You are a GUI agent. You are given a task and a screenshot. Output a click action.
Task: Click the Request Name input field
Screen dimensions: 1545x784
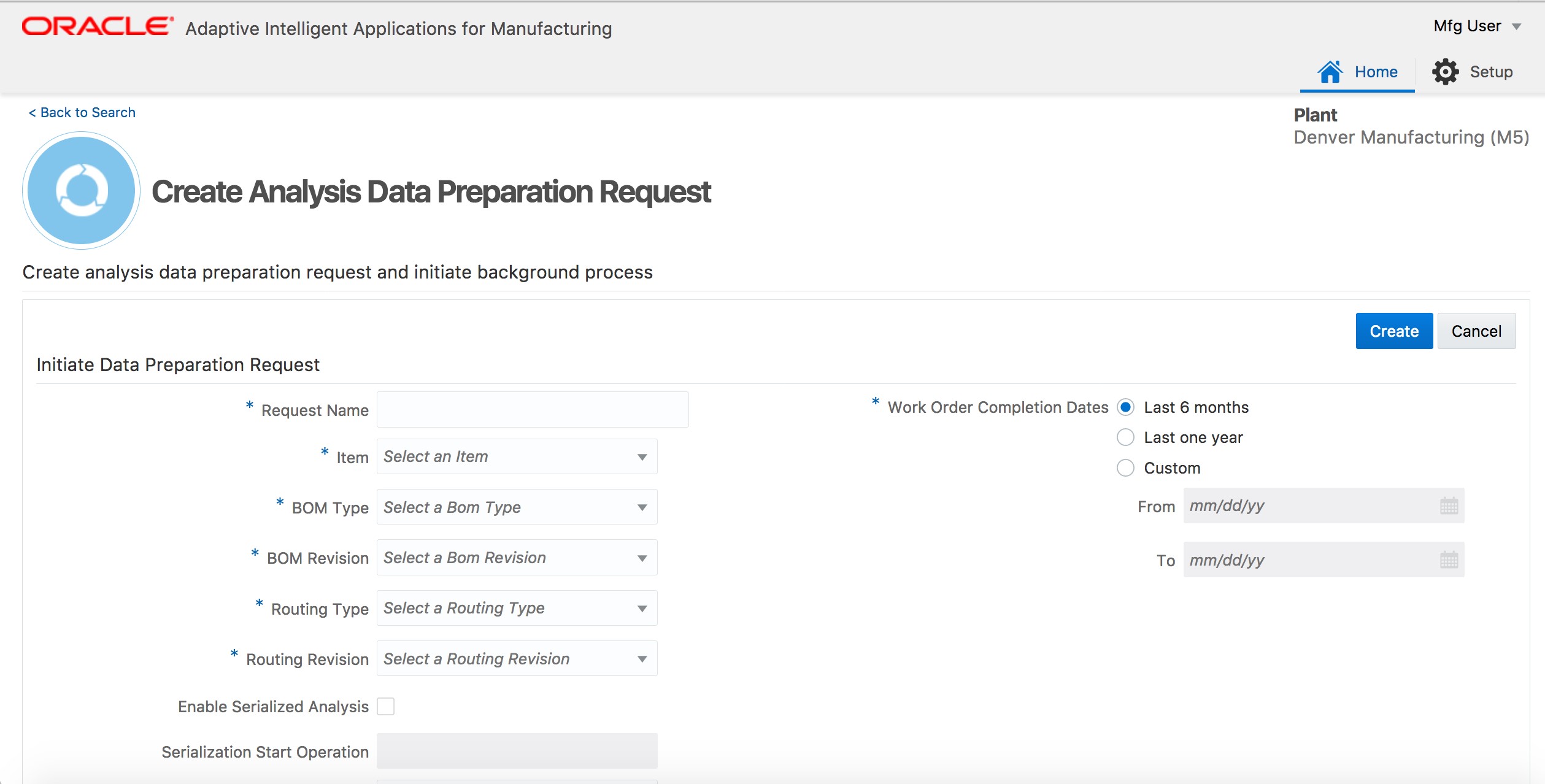click(x=533, y=409)
